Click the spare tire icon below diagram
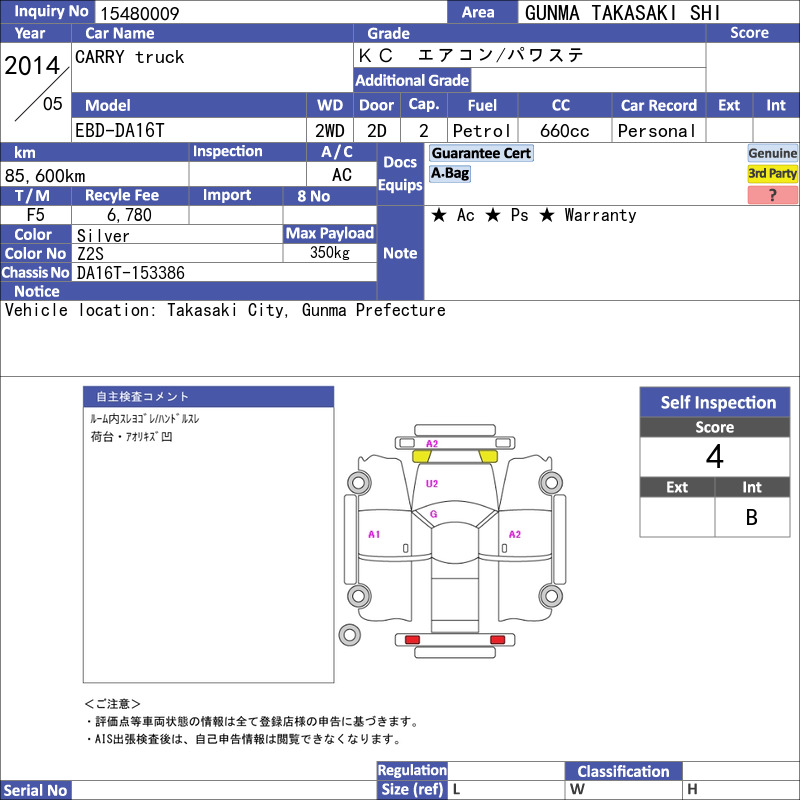Screen dimensions: 800x800 coord(349,635)
